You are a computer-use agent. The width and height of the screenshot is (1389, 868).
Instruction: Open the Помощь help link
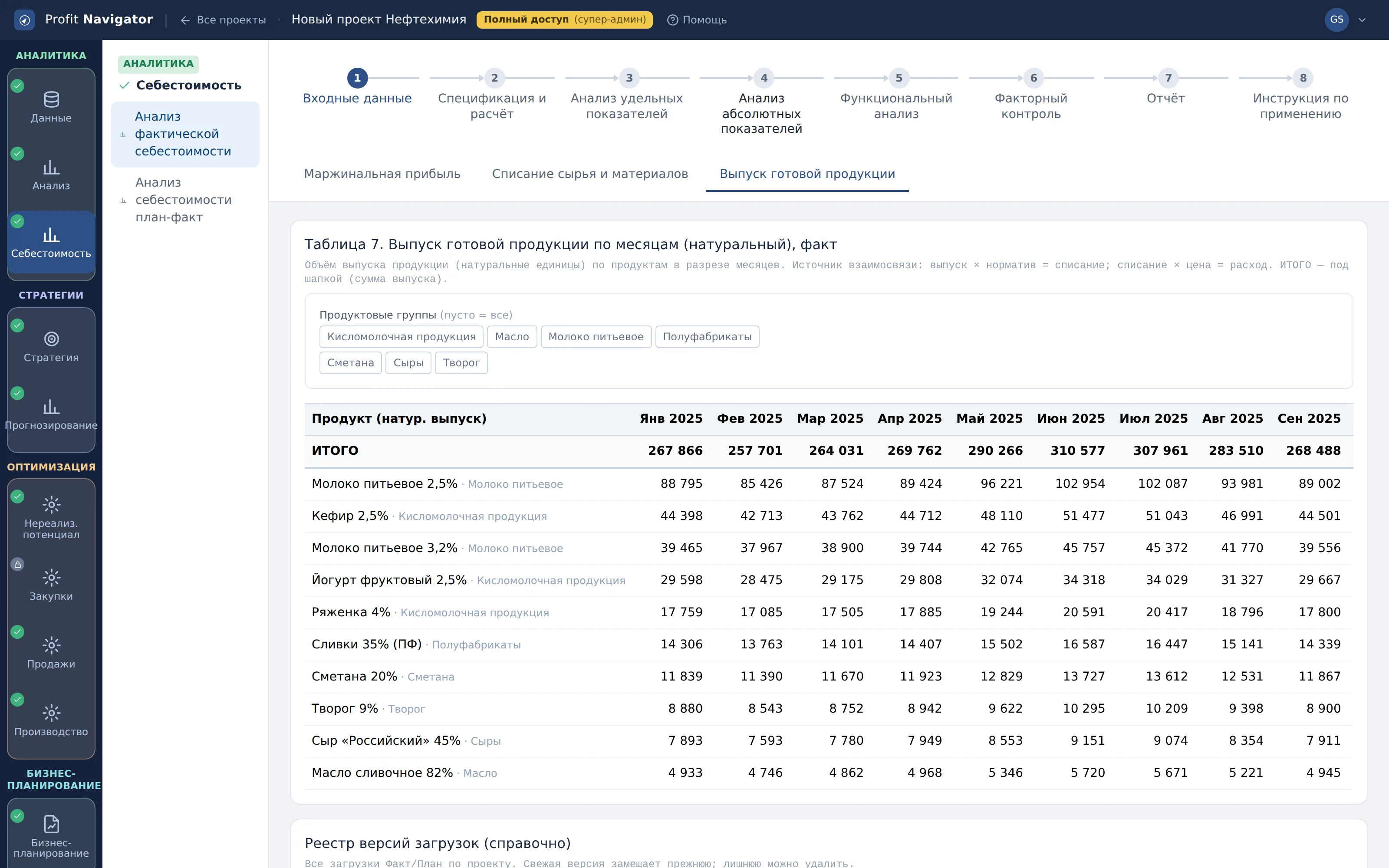[697, 20]
